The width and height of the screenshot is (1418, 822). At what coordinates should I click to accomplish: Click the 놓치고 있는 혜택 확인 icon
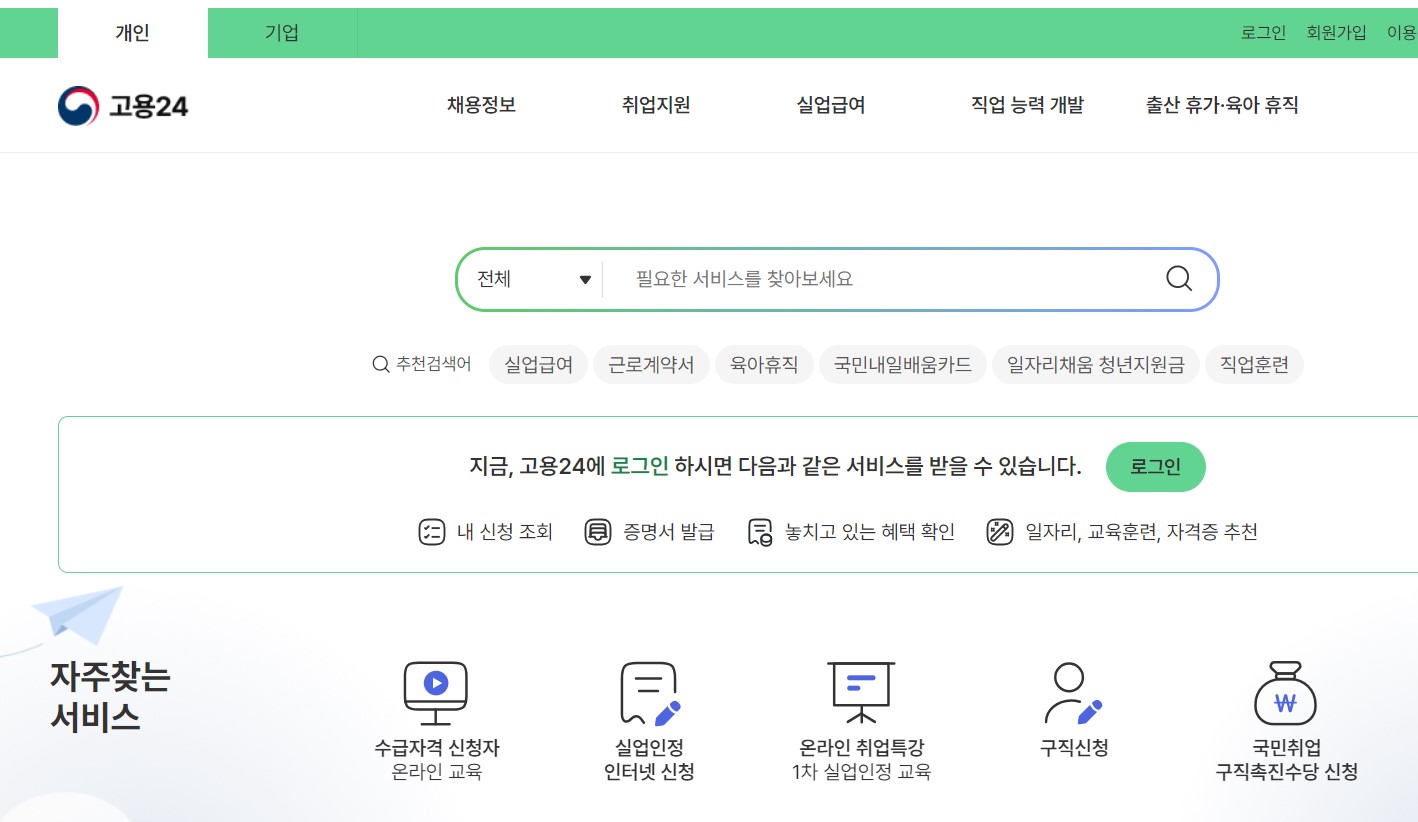(x=758, y=531)
